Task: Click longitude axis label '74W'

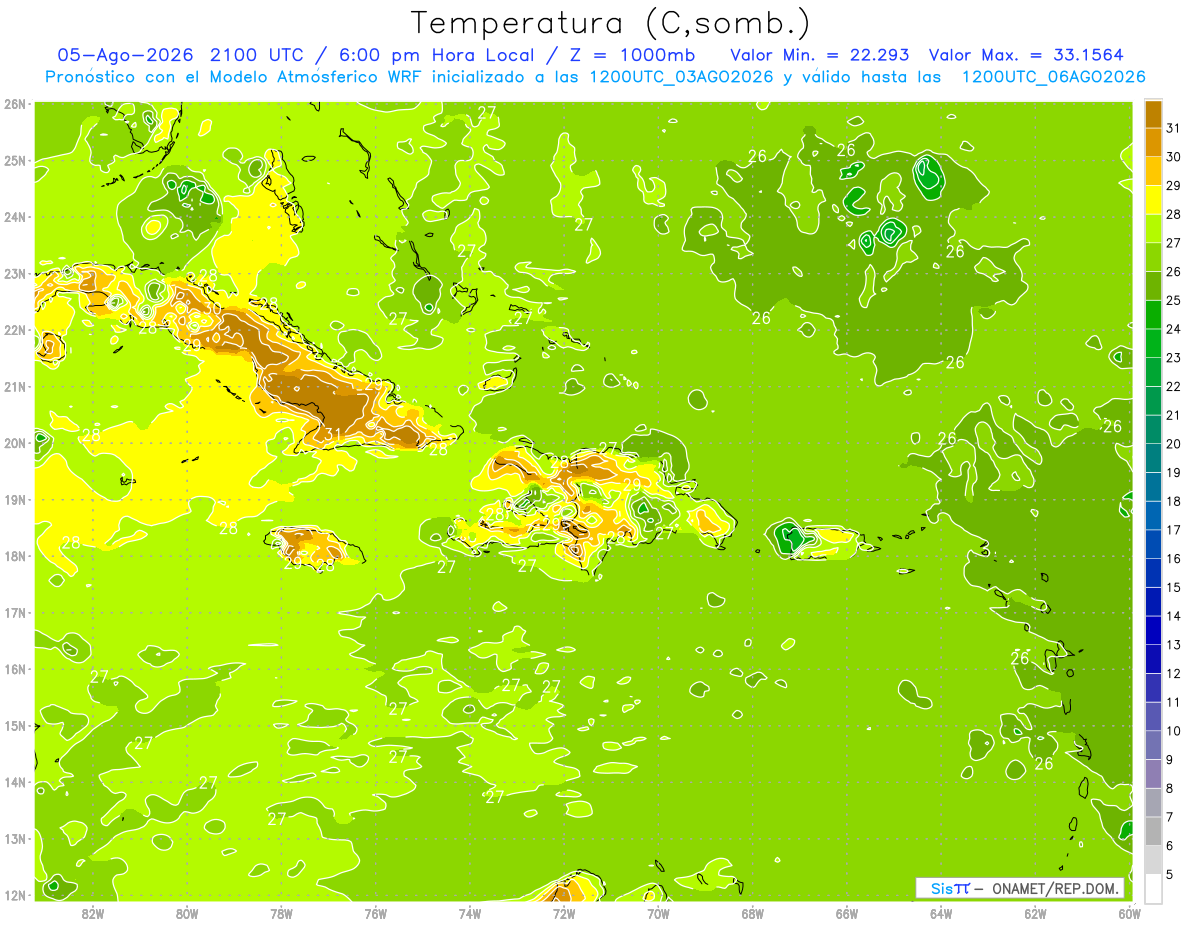Action: pos(469,913)
